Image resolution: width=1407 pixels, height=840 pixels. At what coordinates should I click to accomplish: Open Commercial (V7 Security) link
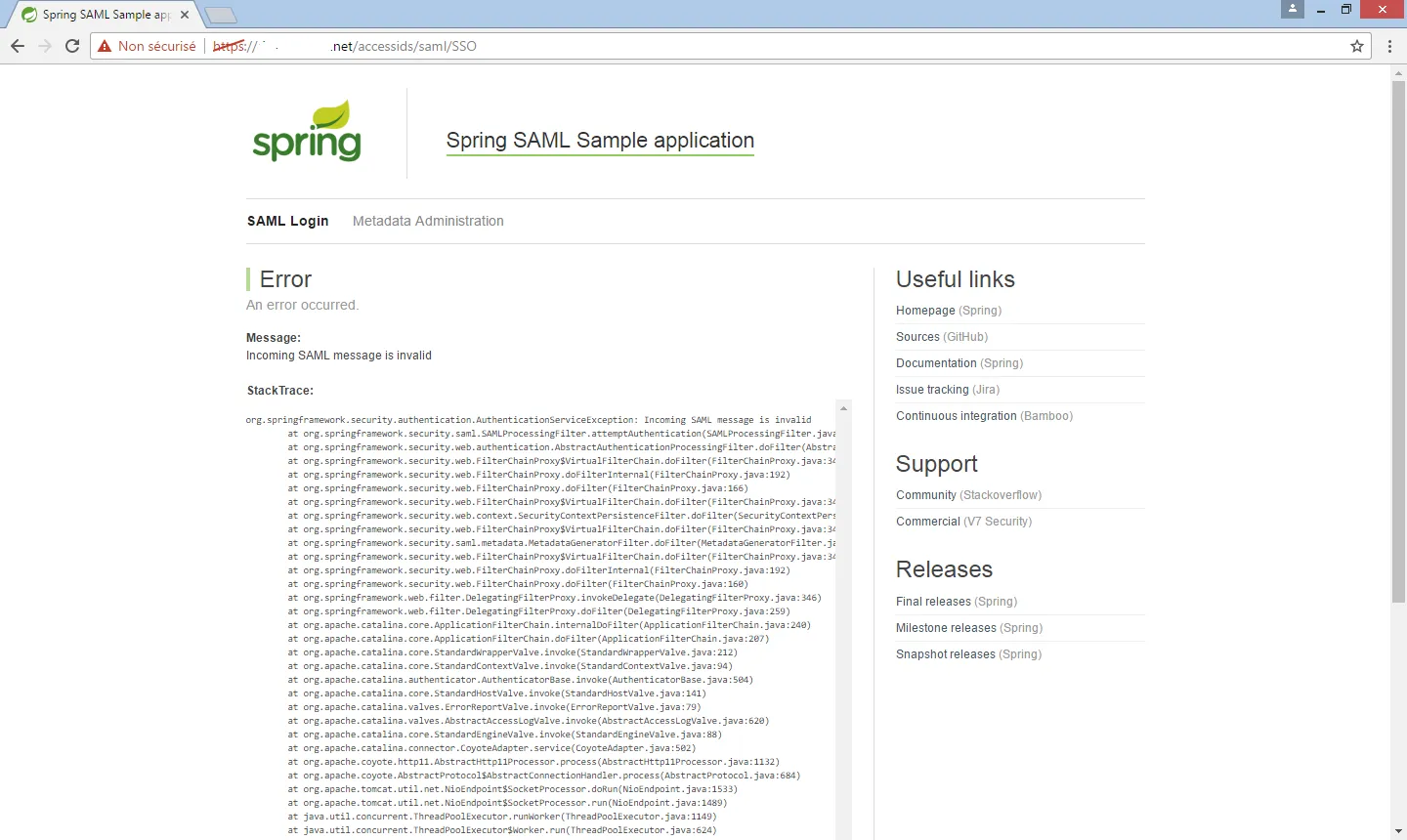click(963, 522)
